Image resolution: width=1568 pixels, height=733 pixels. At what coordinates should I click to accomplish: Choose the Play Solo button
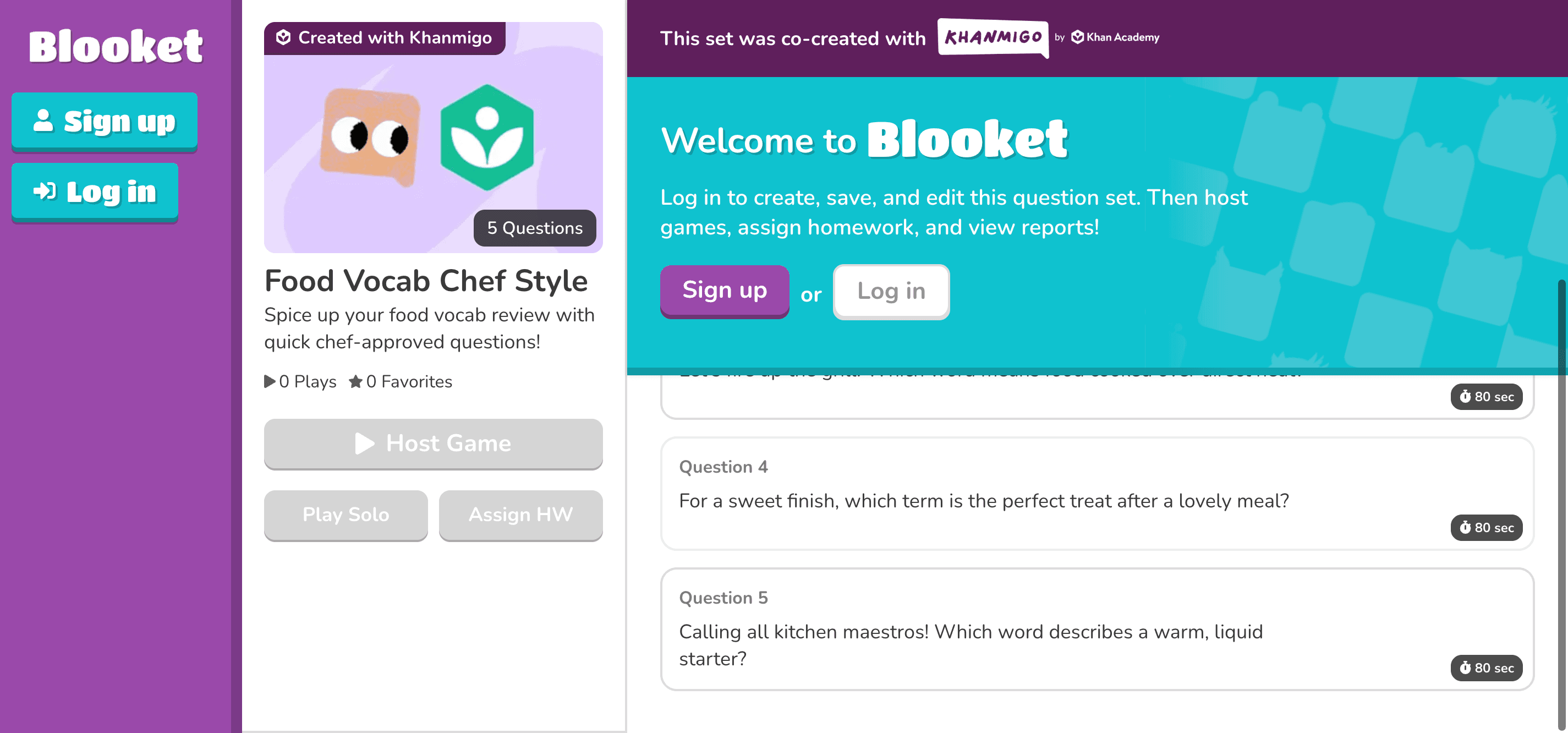[346, 515]
